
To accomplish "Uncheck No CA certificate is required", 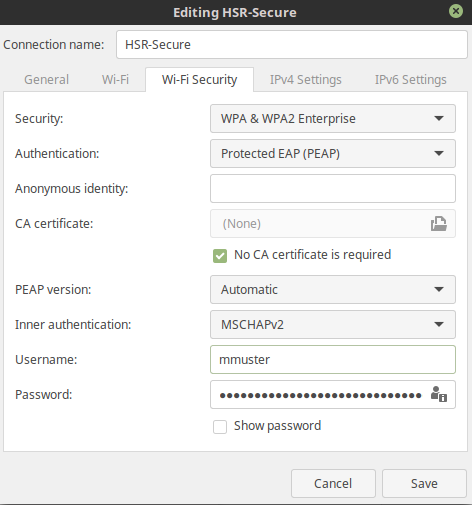I will [x=220, y=256].
